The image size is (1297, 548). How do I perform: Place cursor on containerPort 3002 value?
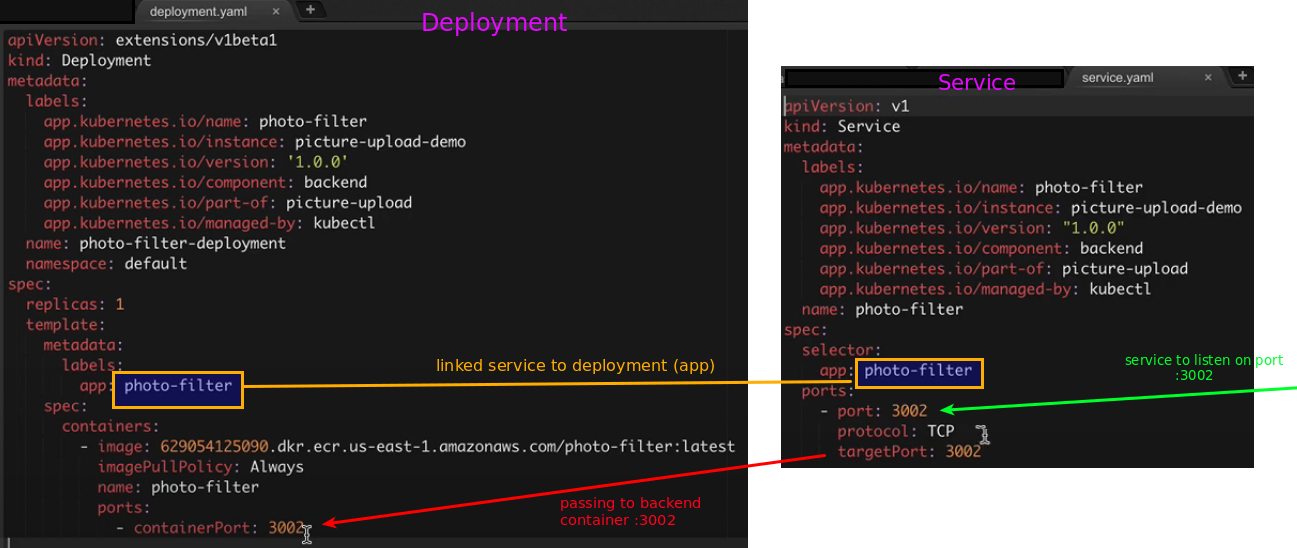285,528
